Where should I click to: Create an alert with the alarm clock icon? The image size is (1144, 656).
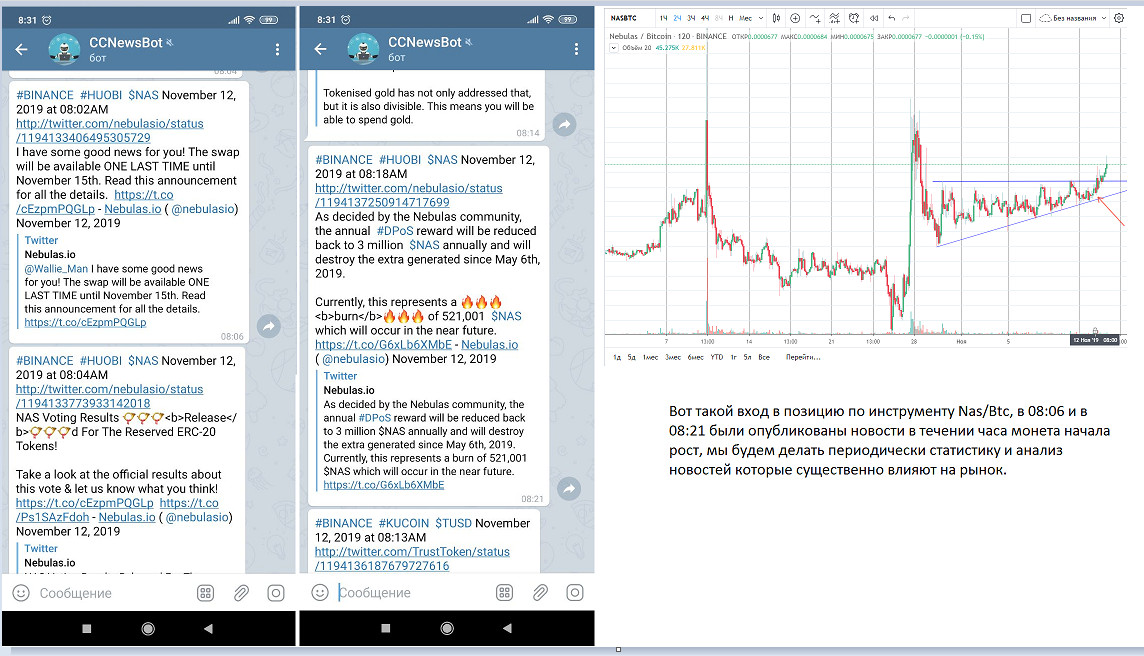854,18
